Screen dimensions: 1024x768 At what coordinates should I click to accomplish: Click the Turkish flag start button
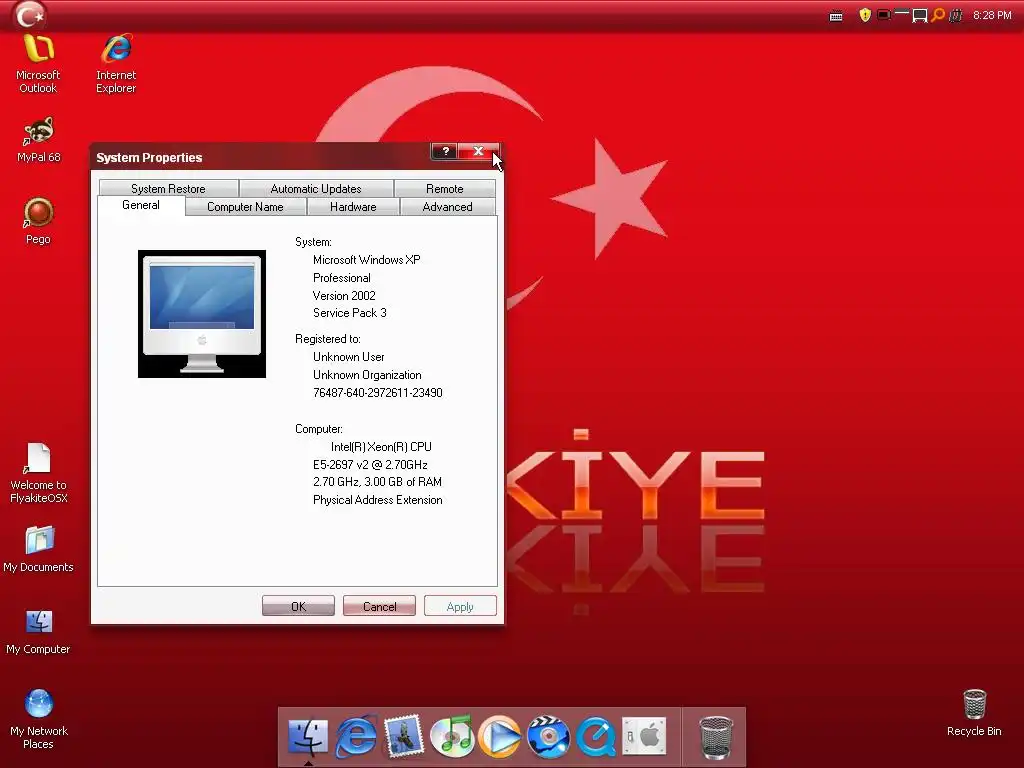coord(29,14)
